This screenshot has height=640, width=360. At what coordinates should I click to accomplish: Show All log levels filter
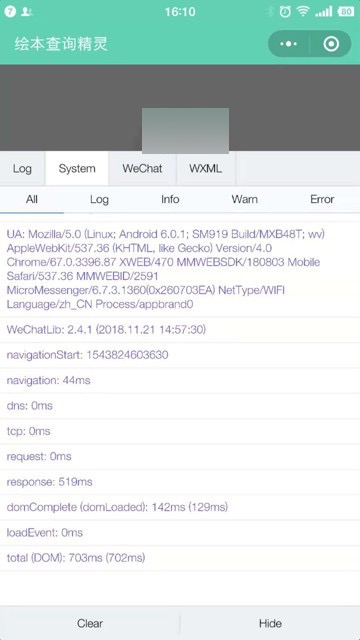32,199
